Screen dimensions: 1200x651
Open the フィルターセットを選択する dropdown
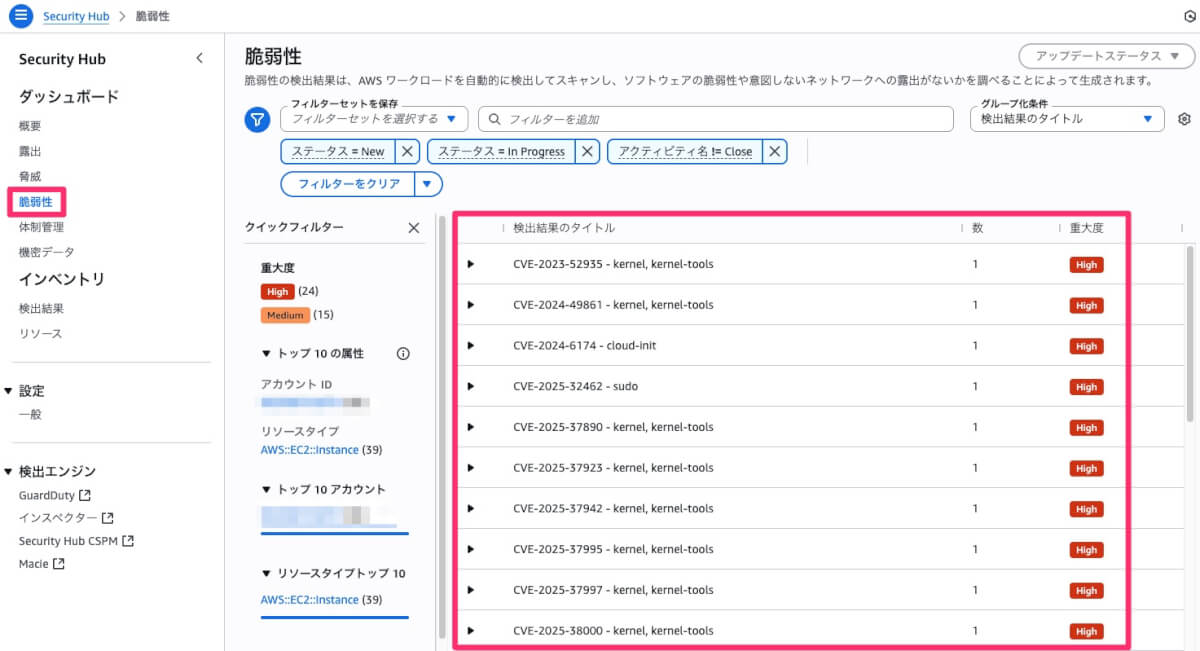pos(374,119)
